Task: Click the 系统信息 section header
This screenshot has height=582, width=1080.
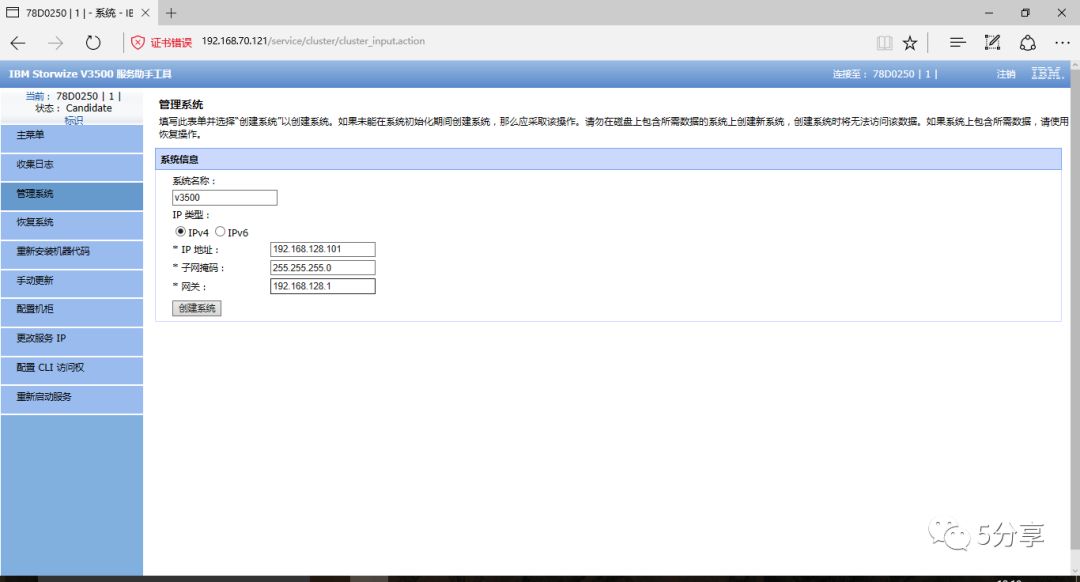Action: [x=608, y=159]
